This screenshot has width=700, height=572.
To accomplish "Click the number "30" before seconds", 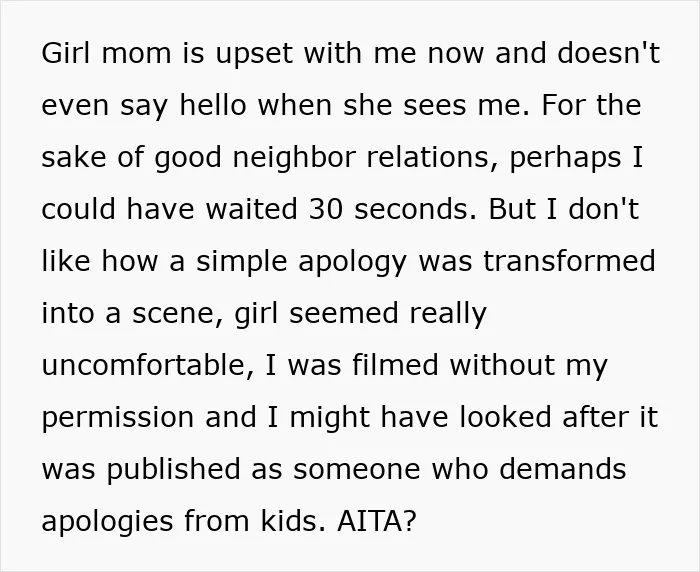I will point(326,209).
